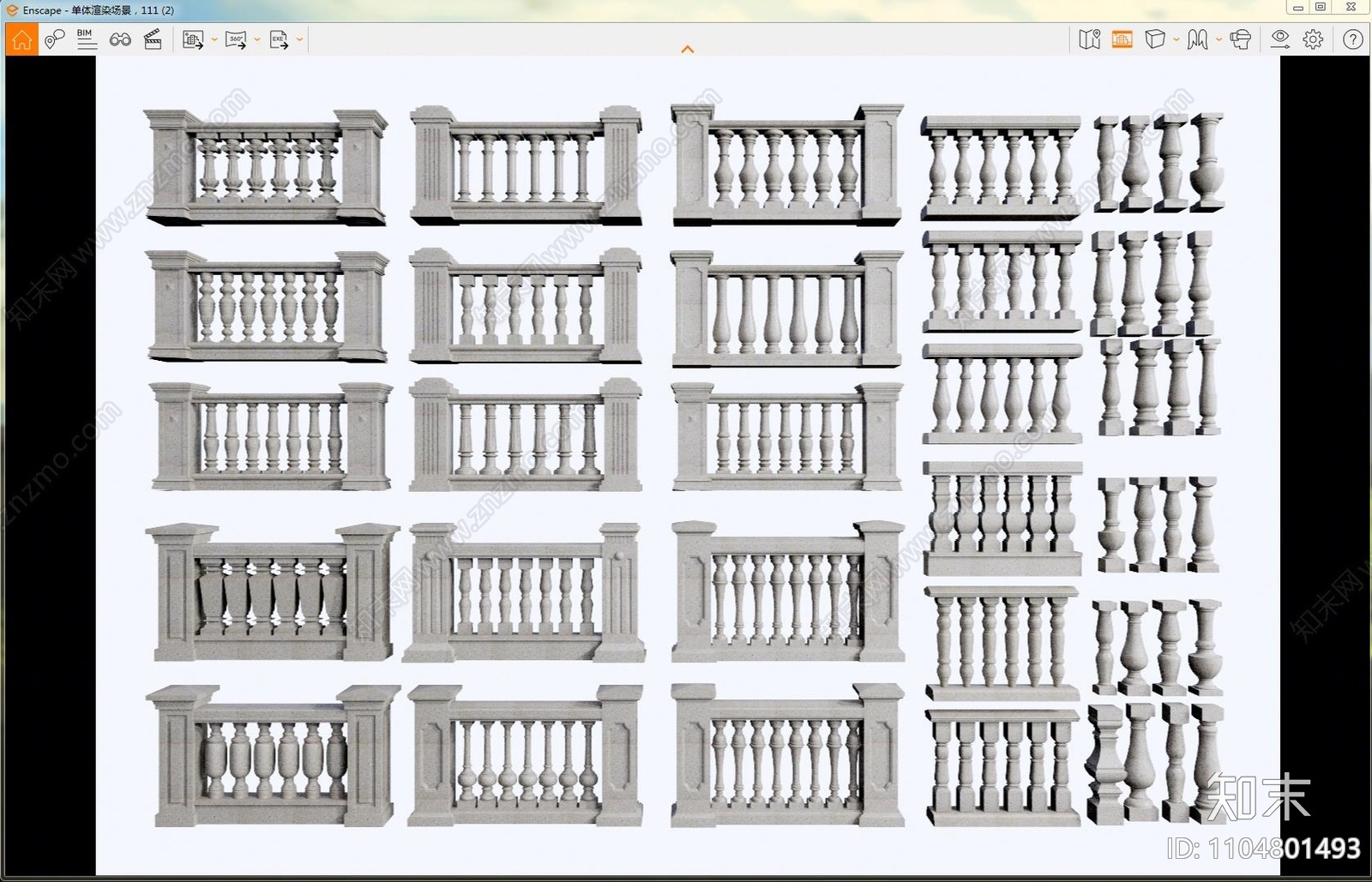The width and height of the screenshot is (1372, 882).
Task: Click the fly/walk navigation wings icon
Action: point(1198,39)
